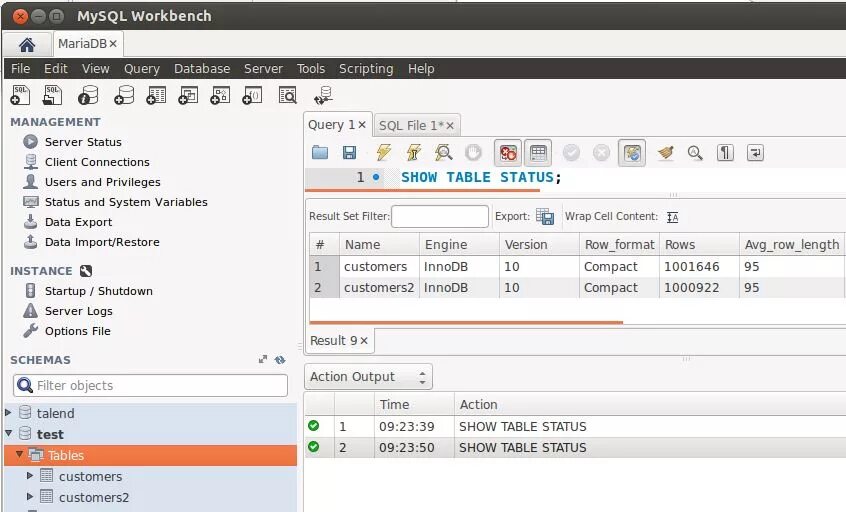Create a new view icon
This screenshot has height=512, width=846.
[188, 95]
